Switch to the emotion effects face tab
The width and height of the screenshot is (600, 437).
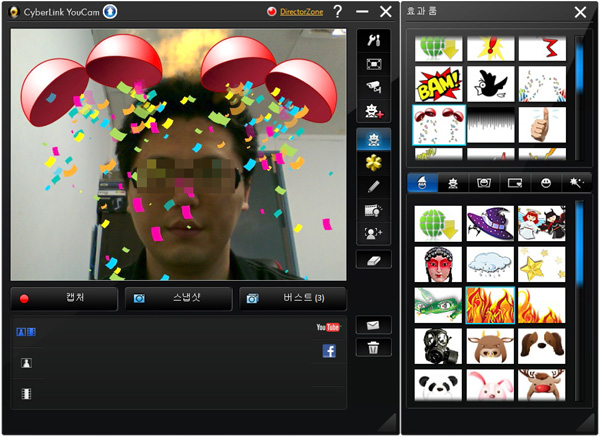tap(453, 183)
